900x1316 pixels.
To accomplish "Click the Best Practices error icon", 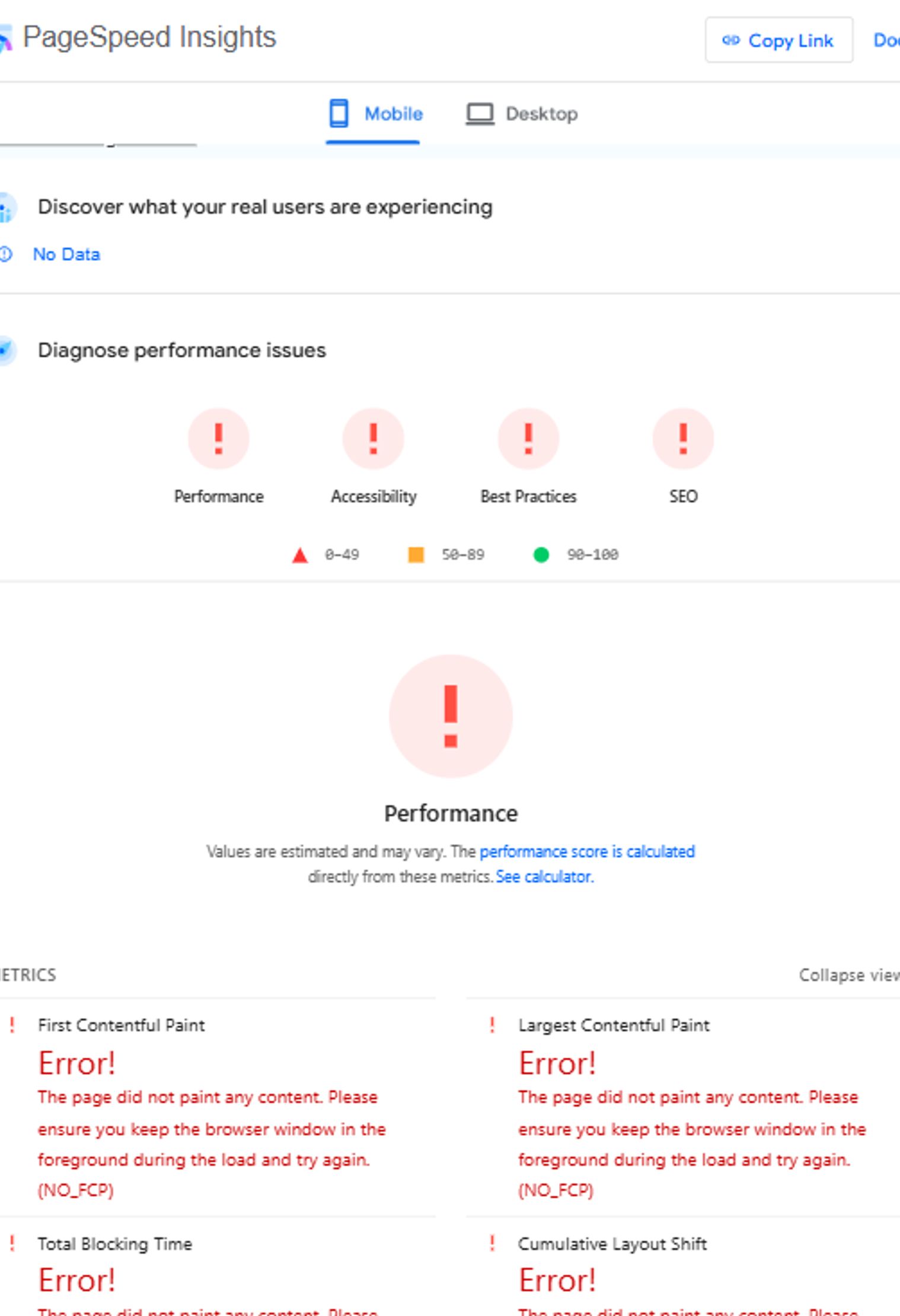I will 528,439.
